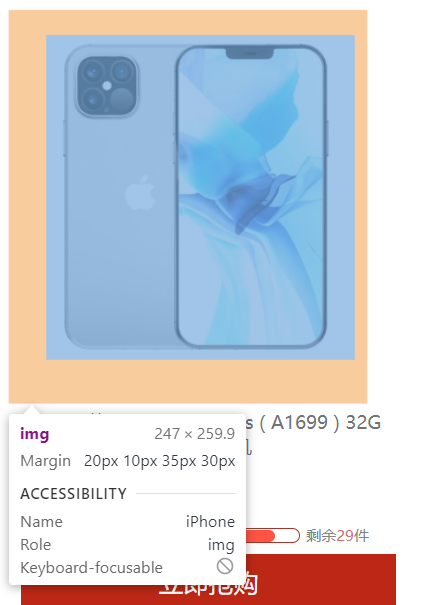Click the product title ending with A1699 32G
The height and width of the screenshot is (605, 431).
click(x=313, y=422)
